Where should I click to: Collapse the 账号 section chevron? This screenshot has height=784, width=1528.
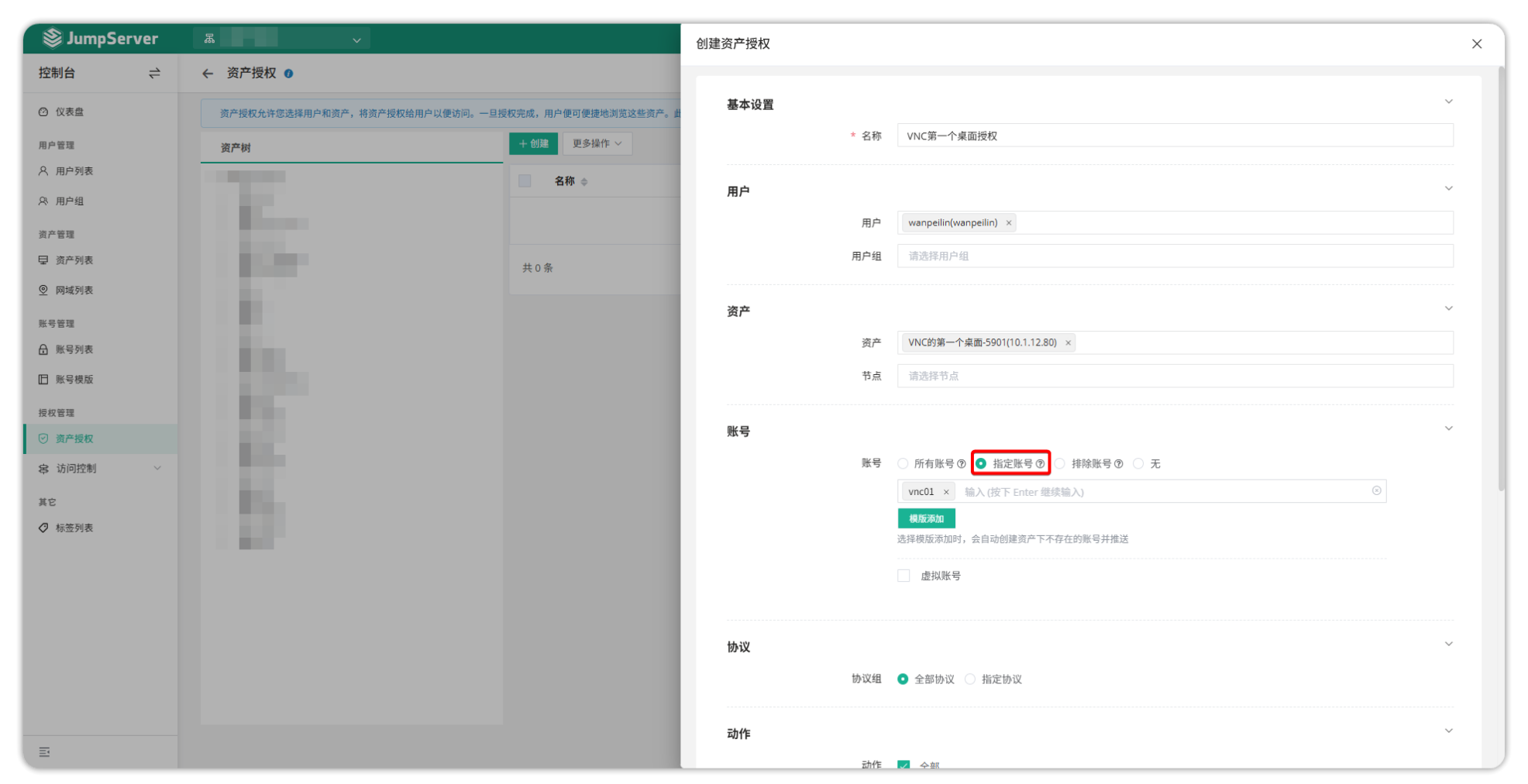1447,429
